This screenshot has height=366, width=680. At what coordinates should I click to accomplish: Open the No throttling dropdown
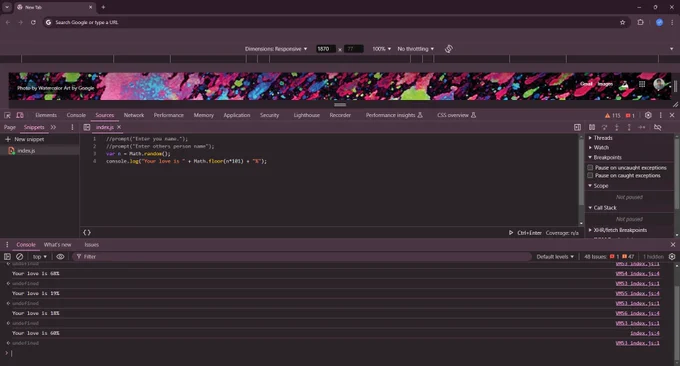(x=415, y=49)
